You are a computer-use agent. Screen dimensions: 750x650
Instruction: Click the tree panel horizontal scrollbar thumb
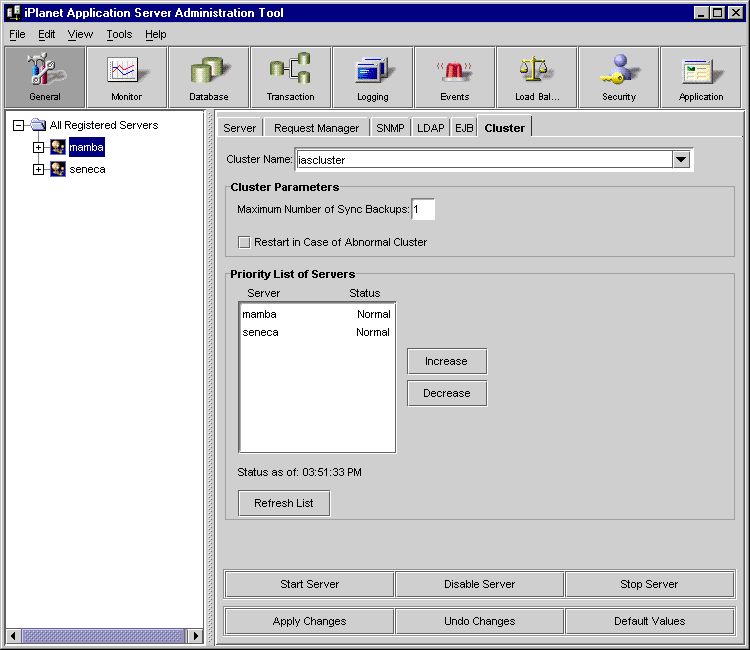[103, 636]
